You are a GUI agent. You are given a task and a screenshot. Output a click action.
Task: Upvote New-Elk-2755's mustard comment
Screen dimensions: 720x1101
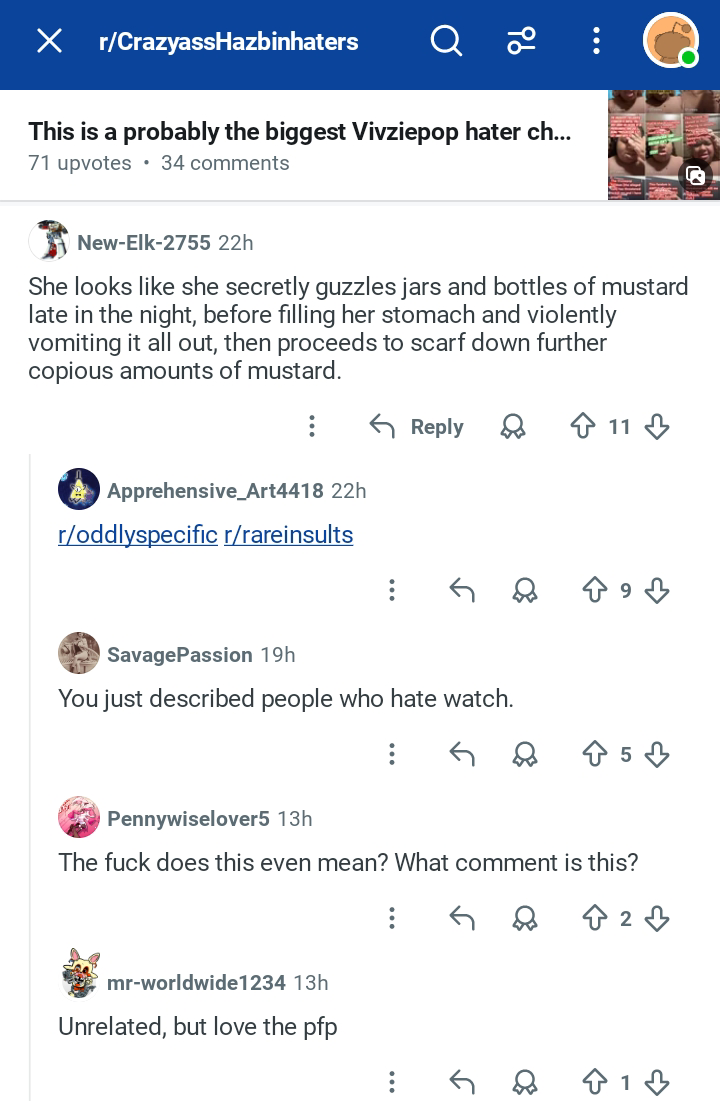pos(583,427)
